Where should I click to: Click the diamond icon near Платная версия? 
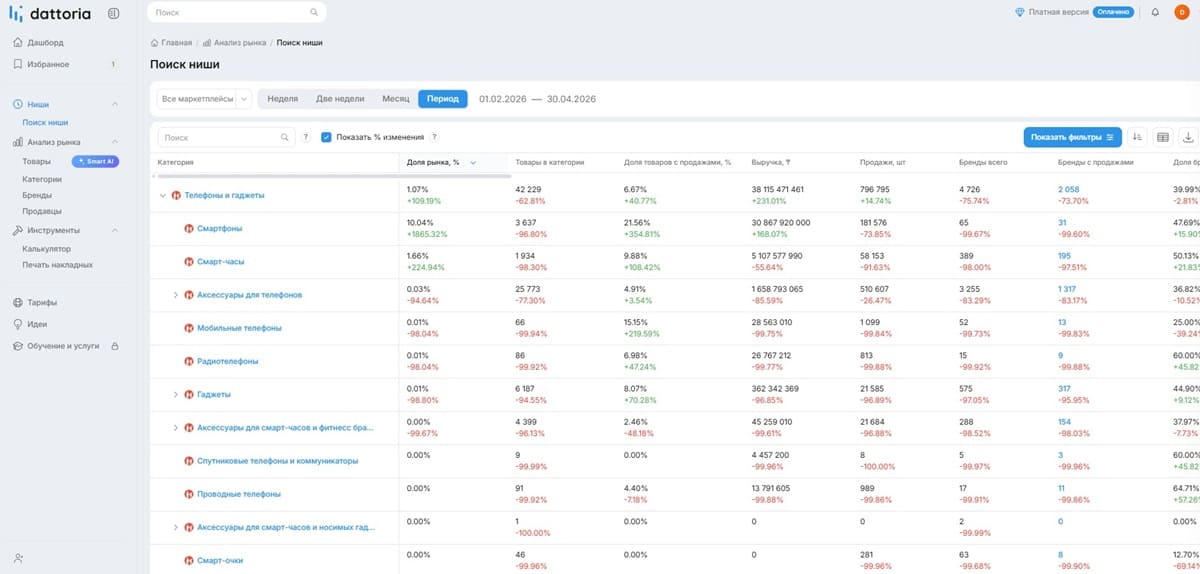1019,13
